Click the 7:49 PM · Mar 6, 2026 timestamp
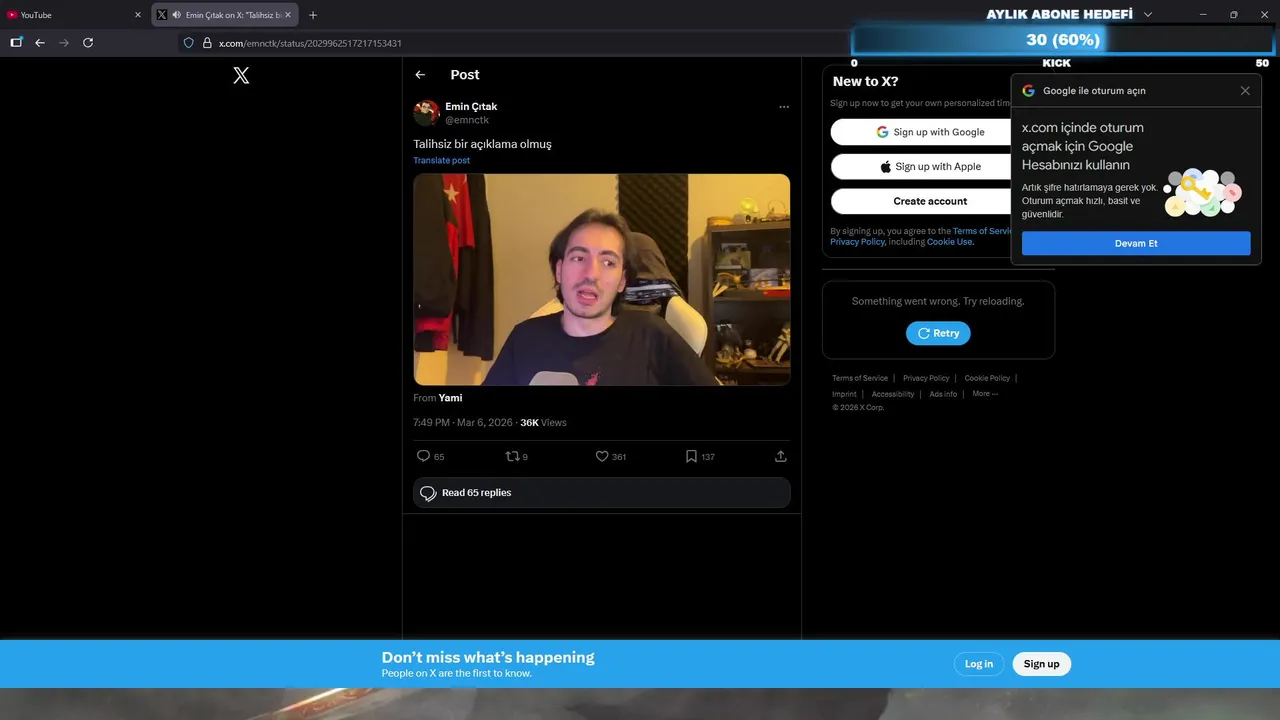 click(462, 423)
